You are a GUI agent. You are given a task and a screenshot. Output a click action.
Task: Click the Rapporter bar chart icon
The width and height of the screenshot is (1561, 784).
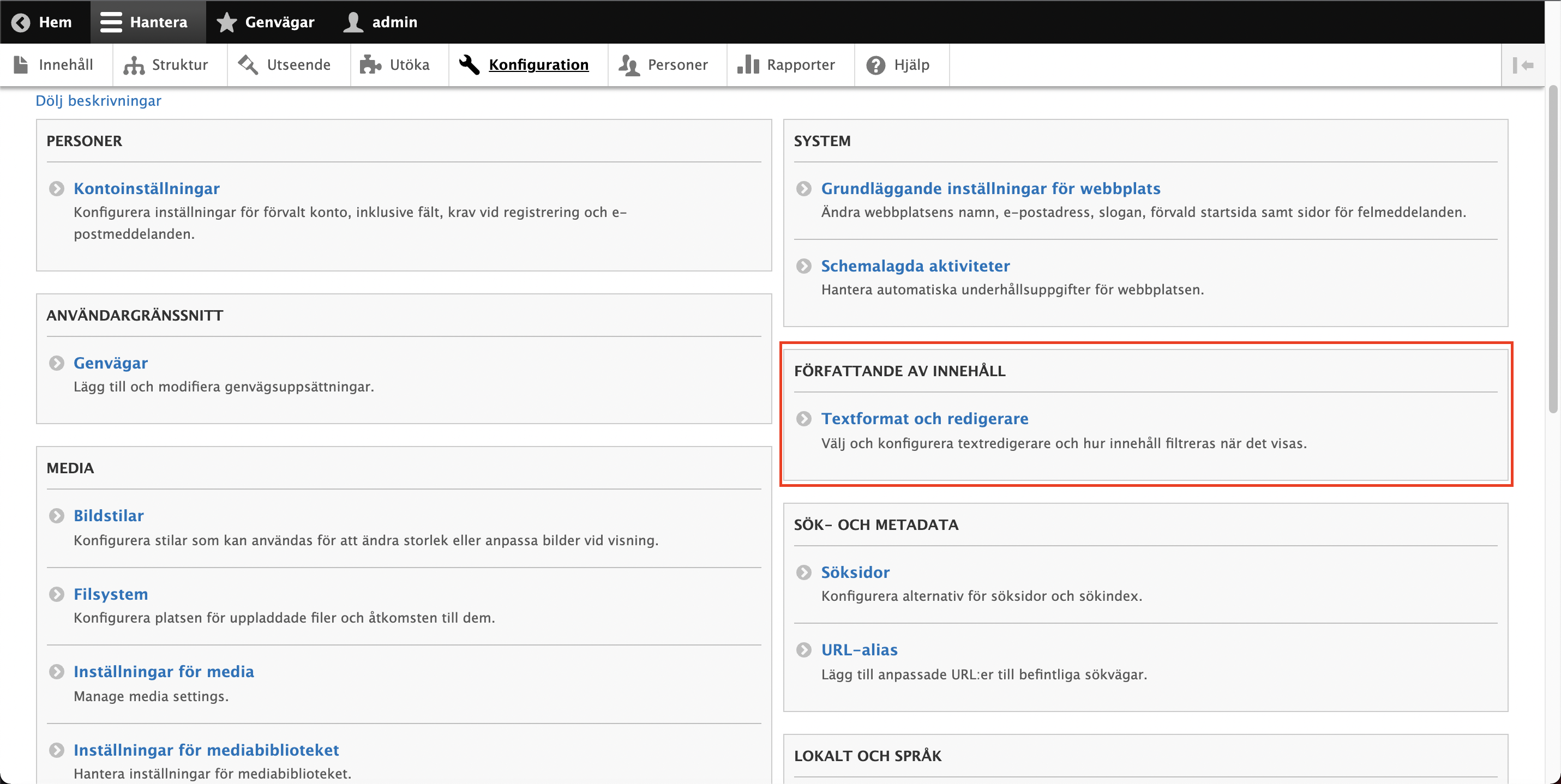[x=748, y=65]
